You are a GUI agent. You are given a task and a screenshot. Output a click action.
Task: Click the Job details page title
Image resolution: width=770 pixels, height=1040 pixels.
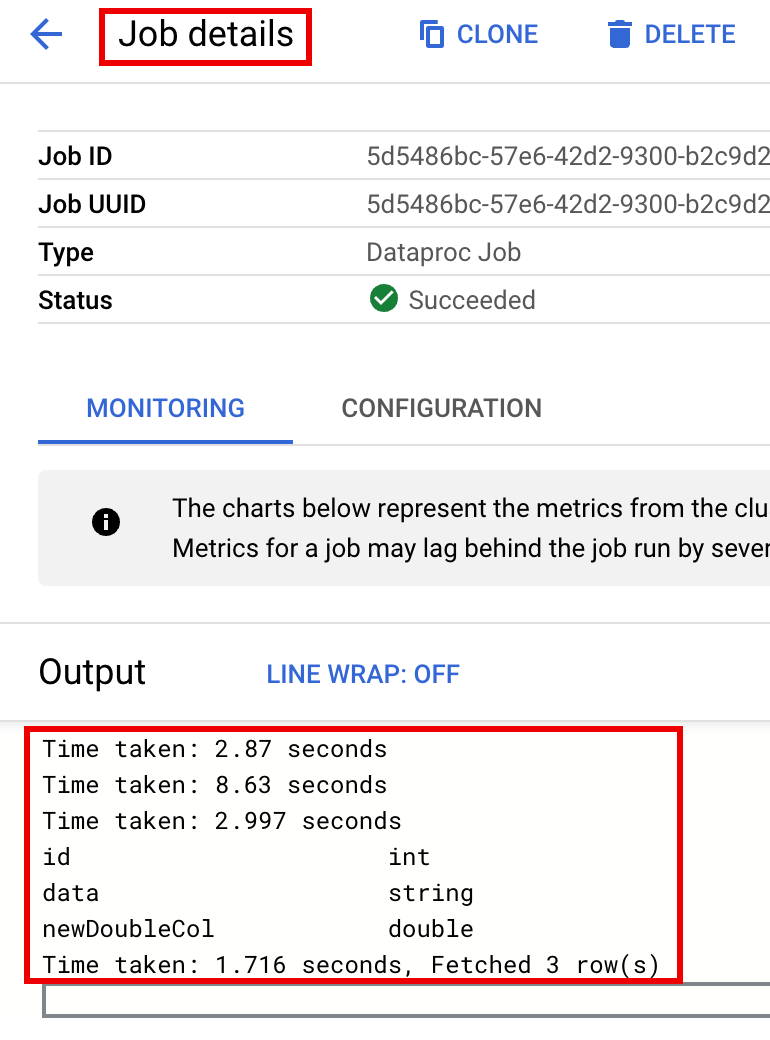tap(206, 35)
